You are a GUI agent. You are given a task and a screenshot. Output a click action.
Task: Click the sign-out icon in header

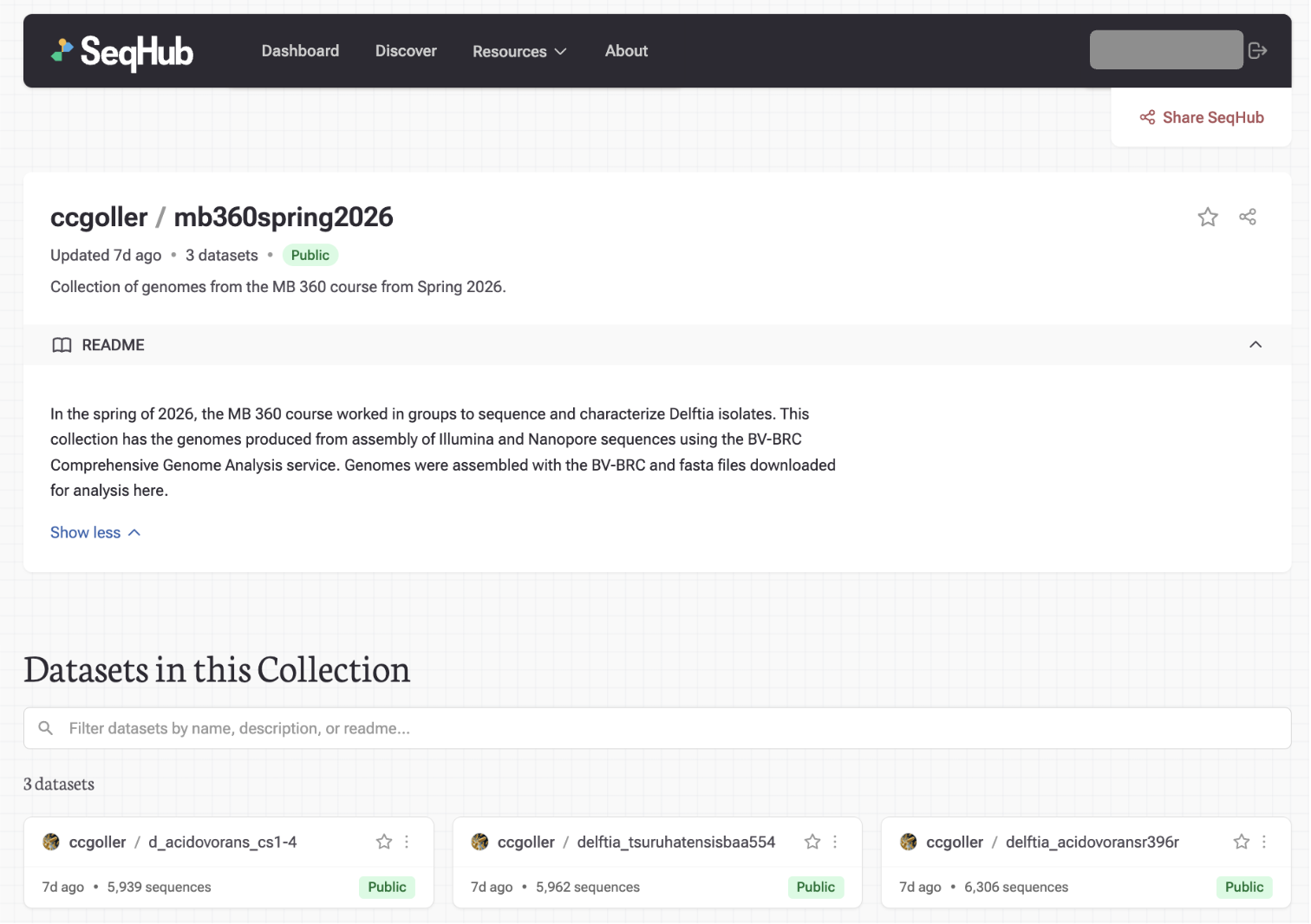(1258, 51)
